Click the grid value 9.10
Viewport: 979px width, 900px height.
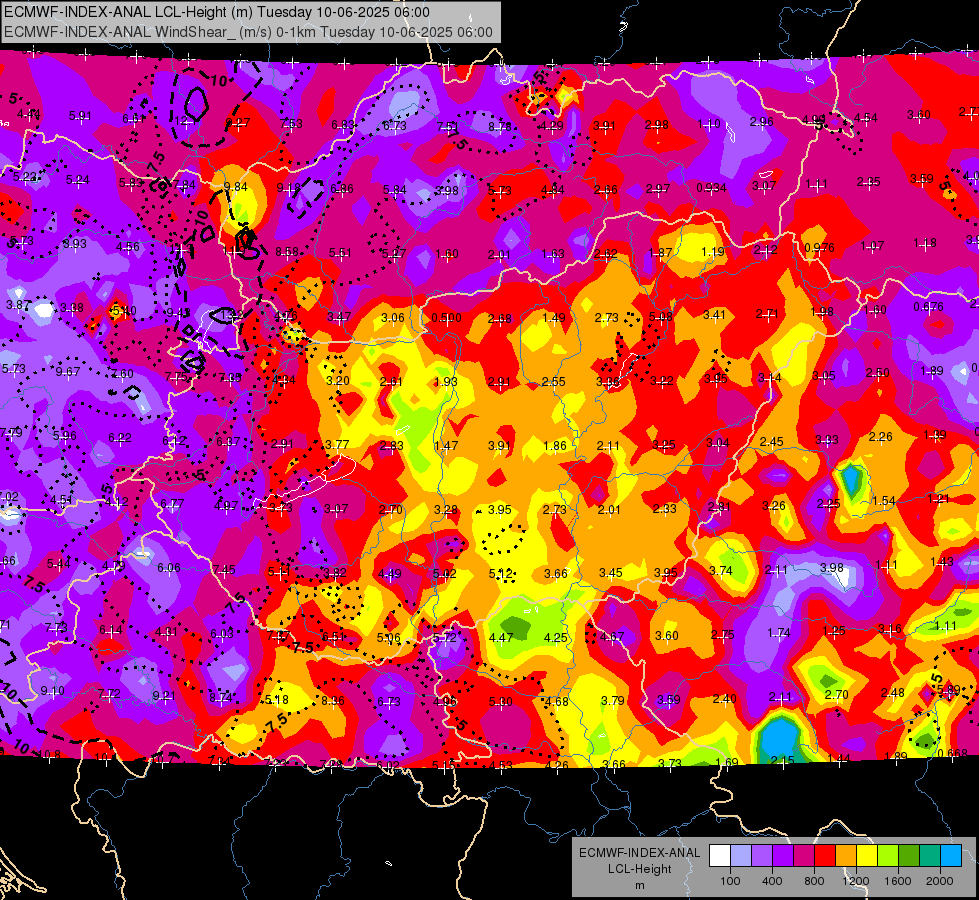click(52, 691)
